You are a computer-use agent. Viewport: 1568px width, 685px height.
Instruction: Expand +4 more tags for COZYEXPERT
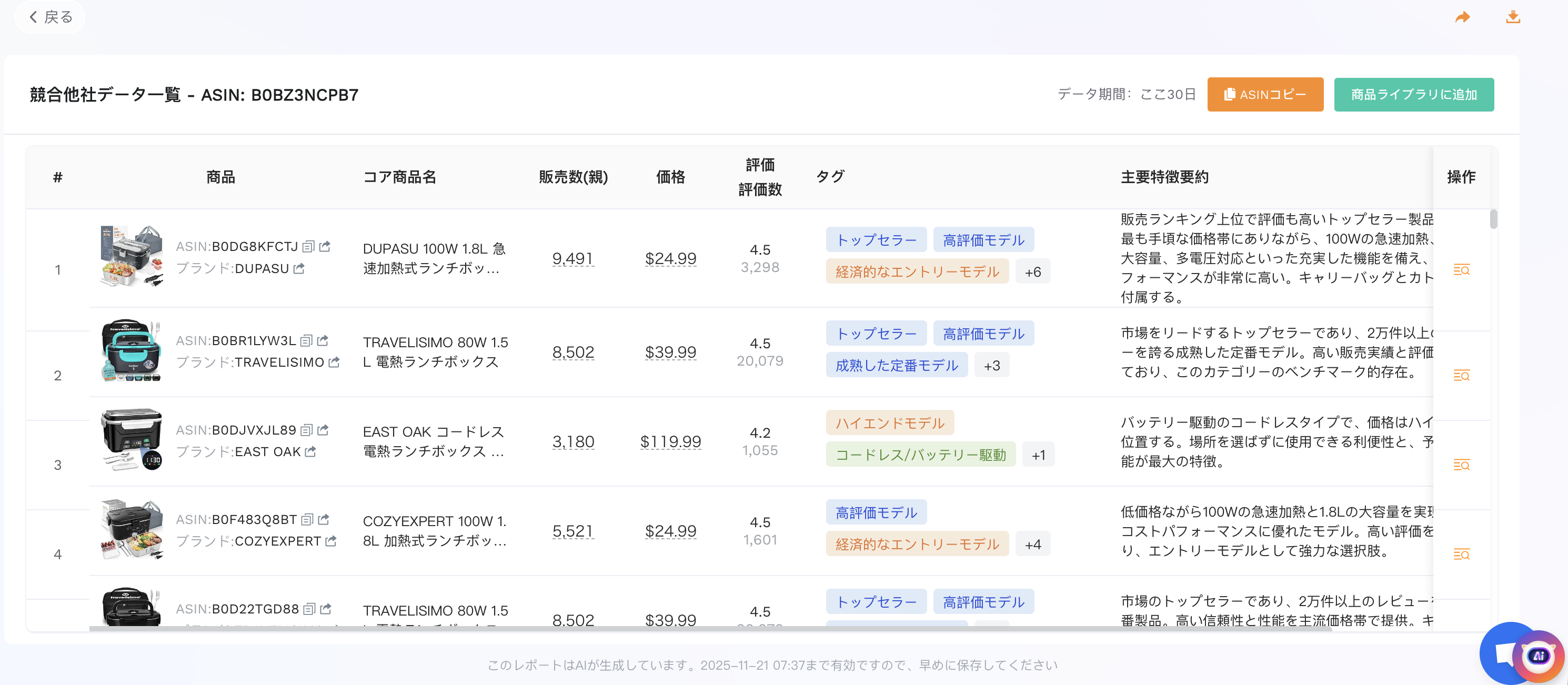1032,545
